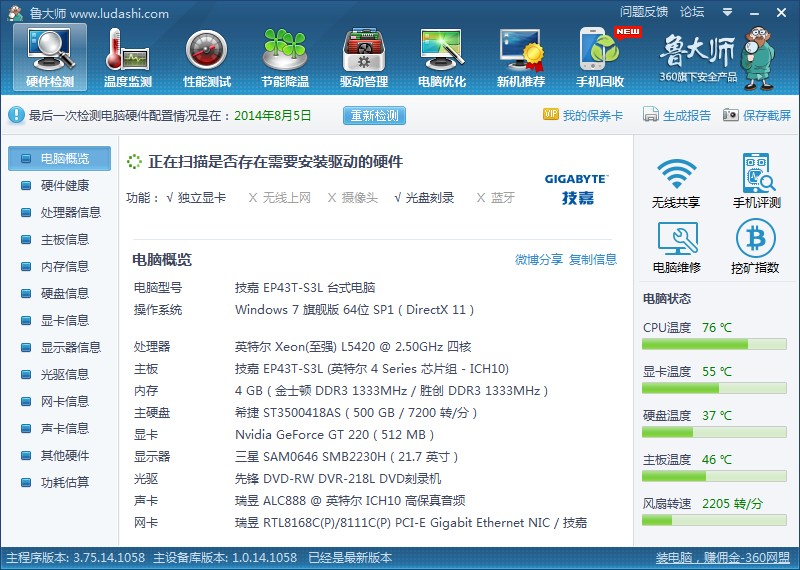800x570 pixels.
Task: Open 新机推荐 new PC recommendations
Action: coord(521,58)
